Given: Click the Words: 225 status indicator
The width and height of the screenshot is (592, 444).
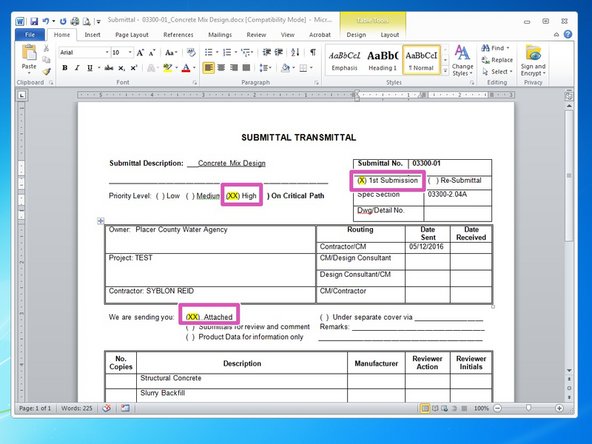Looking at the screenshot, I should pos(77,408).
